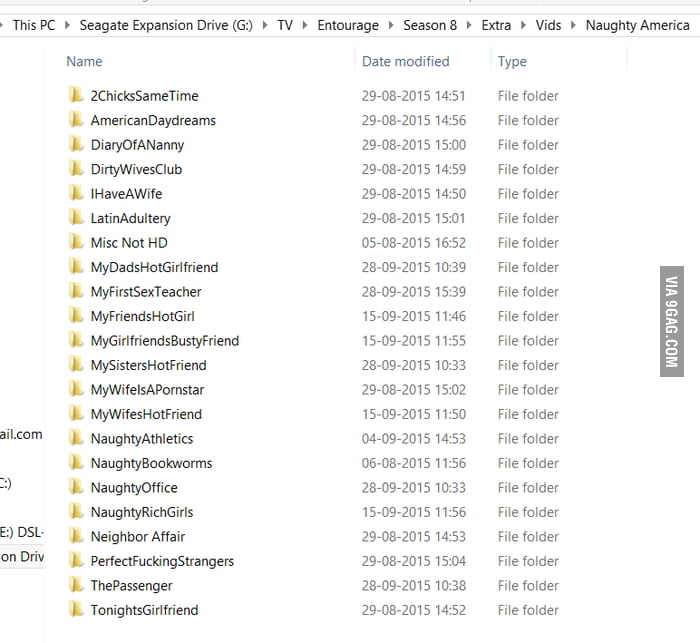This screenshot has height=643, width=700.
Task: Jump to the Vids breadcrumb segment
Action: point(550,25)
